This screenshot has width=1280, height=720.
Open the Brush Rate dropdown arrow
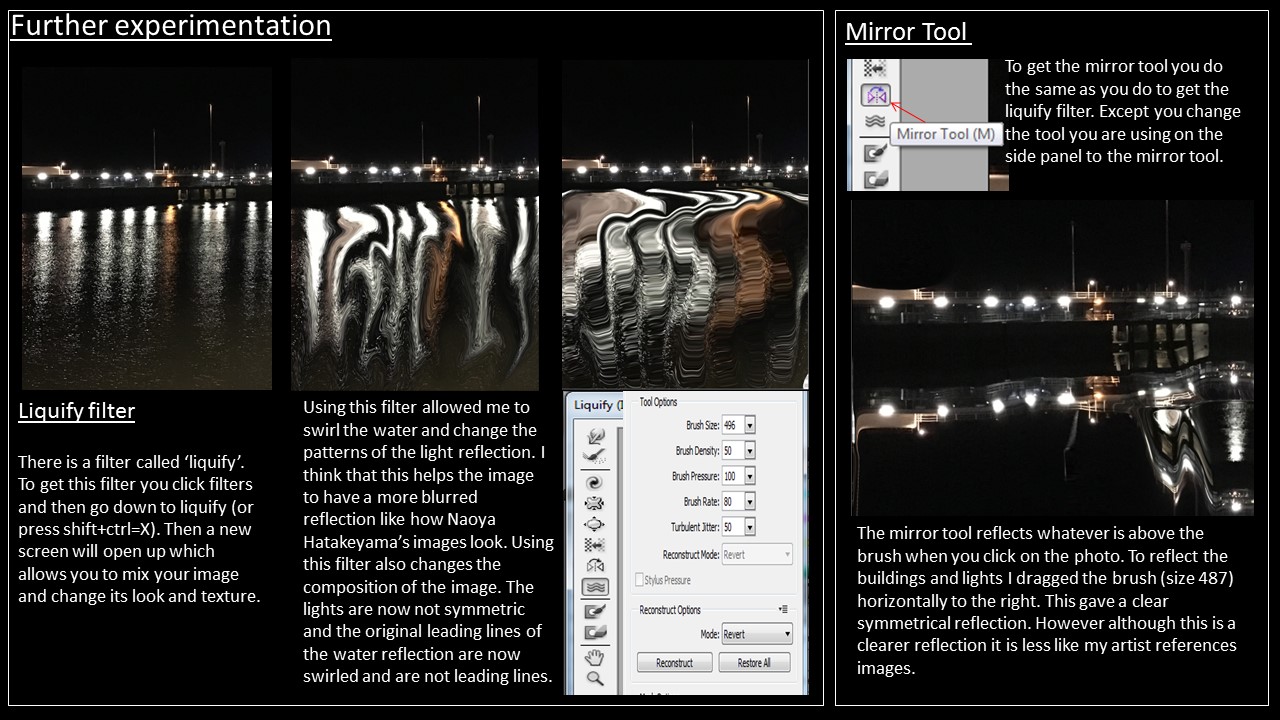point(750,501)
